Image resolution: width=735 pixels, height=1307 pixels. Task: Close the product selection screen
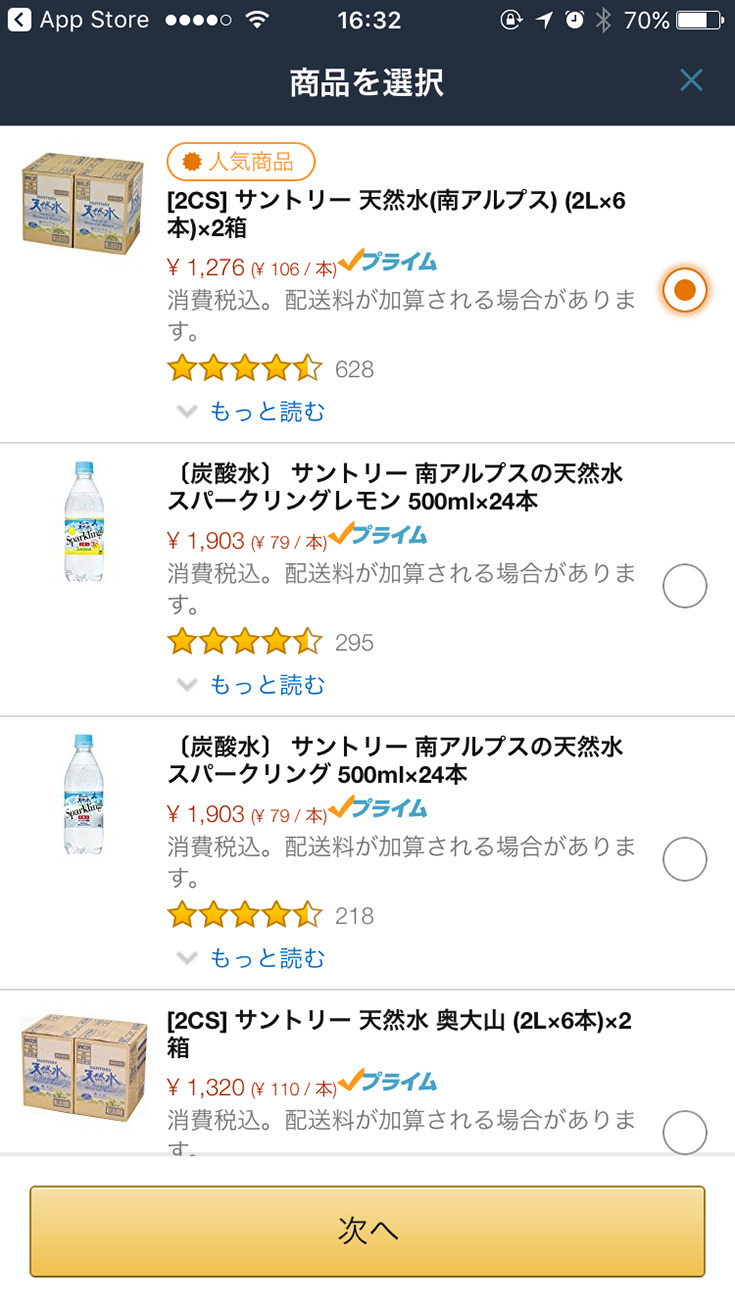click(x=691, y=80)
